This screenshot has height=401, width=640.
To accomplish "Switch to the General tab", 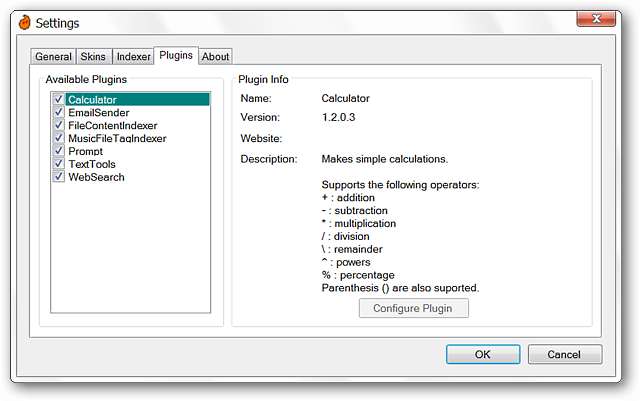I will [x=53, y=56].
